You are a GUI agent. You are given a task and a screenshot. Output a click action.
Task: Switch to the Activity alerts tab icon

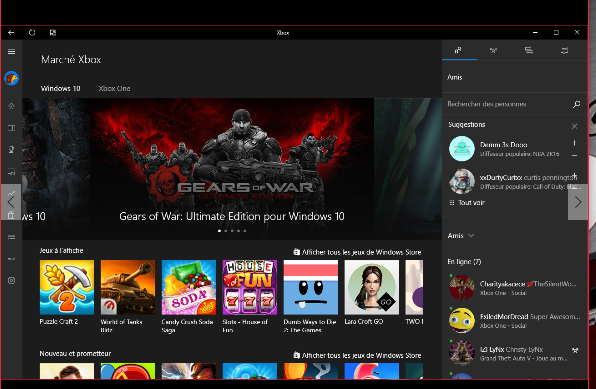click(564, 50)
